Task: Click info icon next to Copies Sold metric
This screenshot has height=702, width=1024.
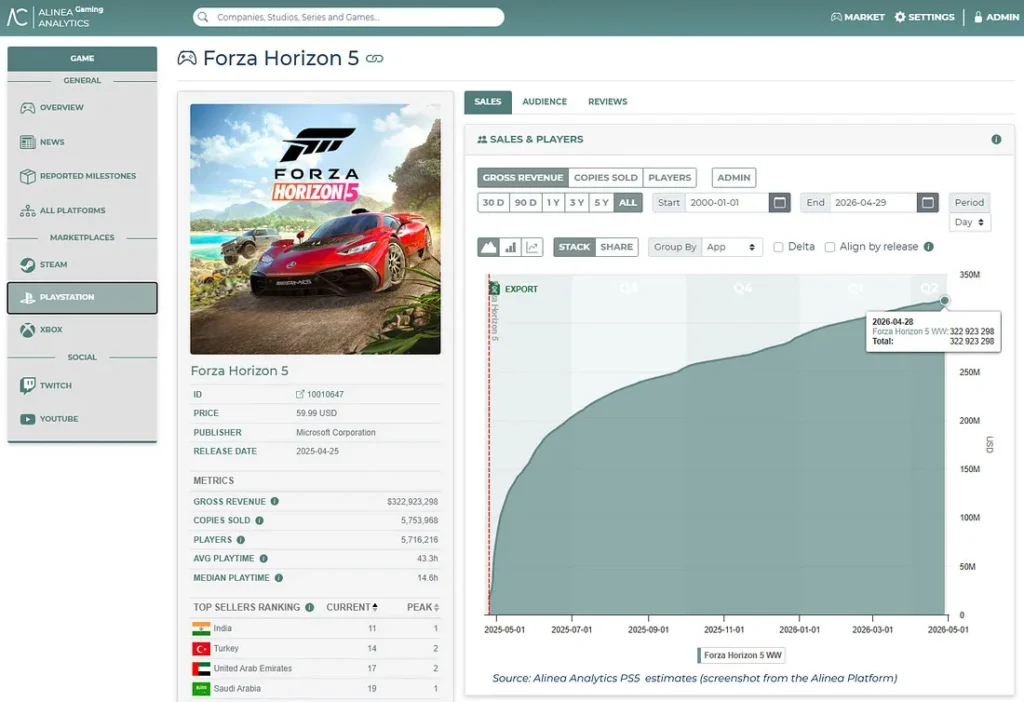Action: point(259,520)
